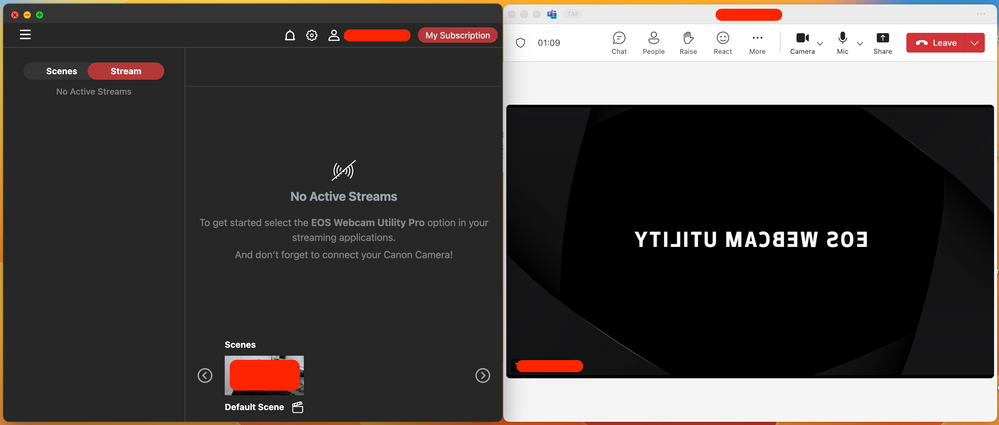The width and height of the screenshot is (999, 425).
Task: Expand the Camera device options arrow
Action: tap(820, 44)
